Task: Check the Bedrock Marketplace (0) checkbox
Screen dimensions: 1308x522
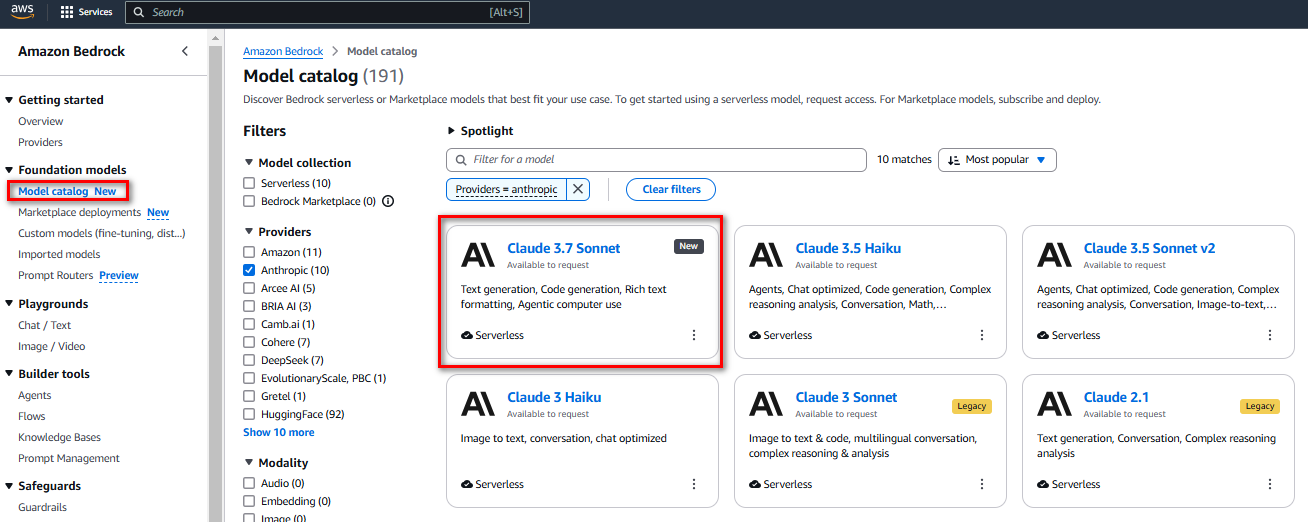Action: coord(249,201)
